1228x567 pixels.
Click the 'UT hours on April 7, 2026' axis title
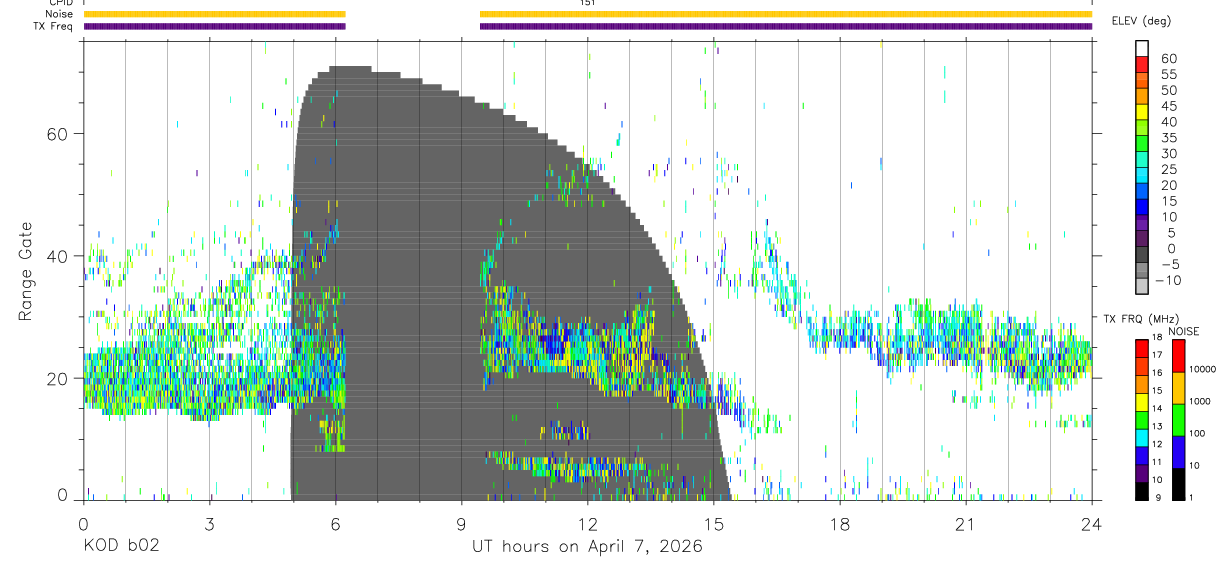pos(587,546)
